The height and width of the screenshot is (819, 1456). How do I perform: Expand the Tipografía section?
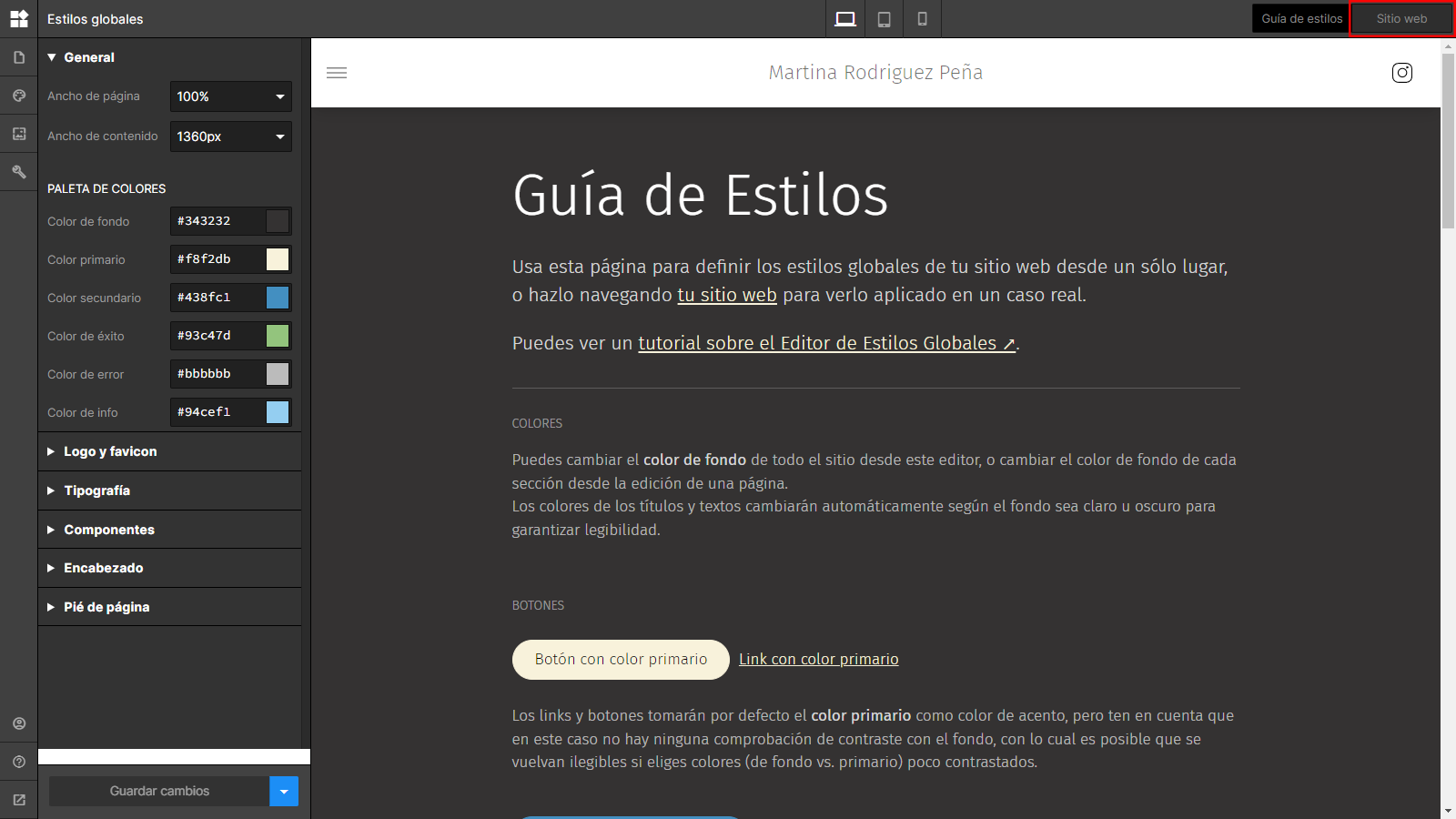tap(169, 490)
